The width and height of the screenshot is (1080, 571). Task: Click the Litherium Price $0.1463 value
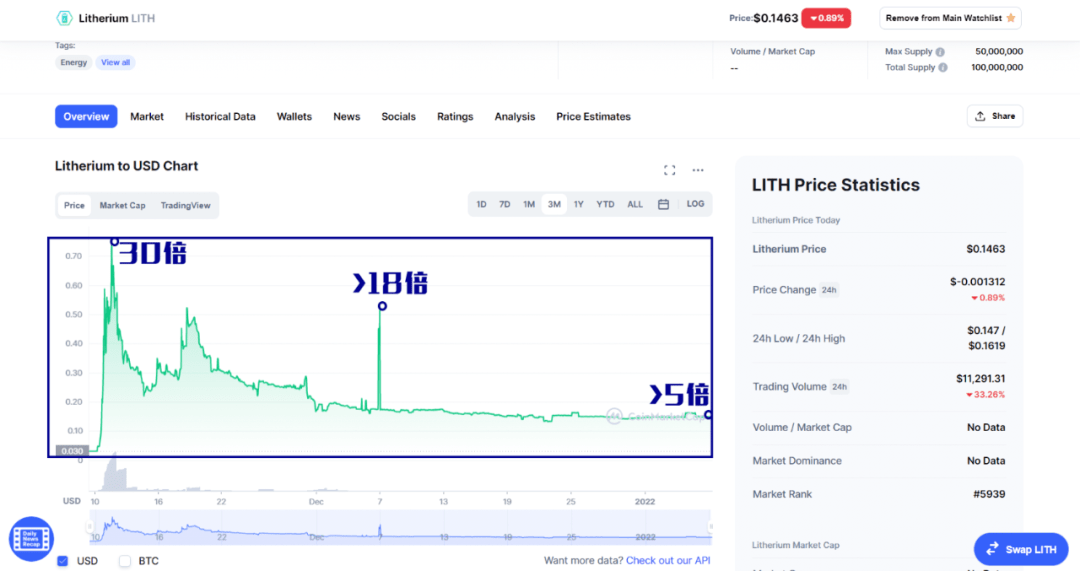coord(985,249)
